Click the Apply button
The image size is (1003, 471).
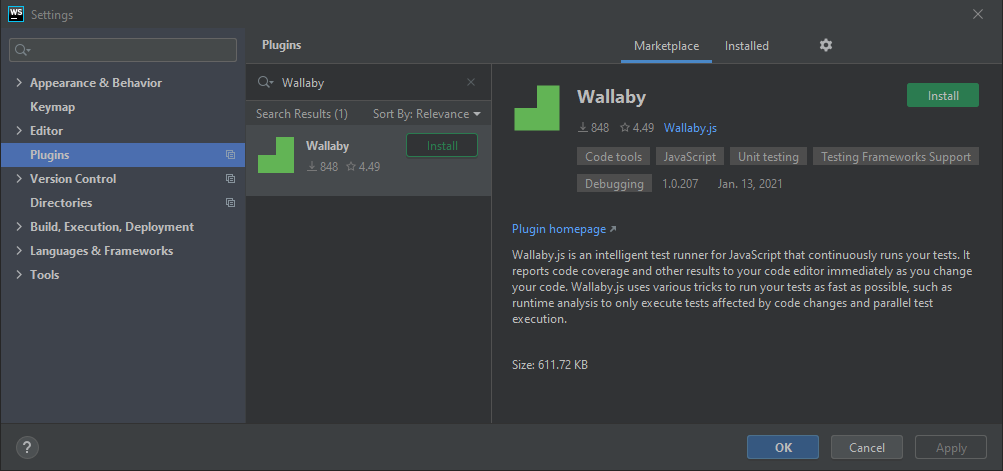click(951, 447)
